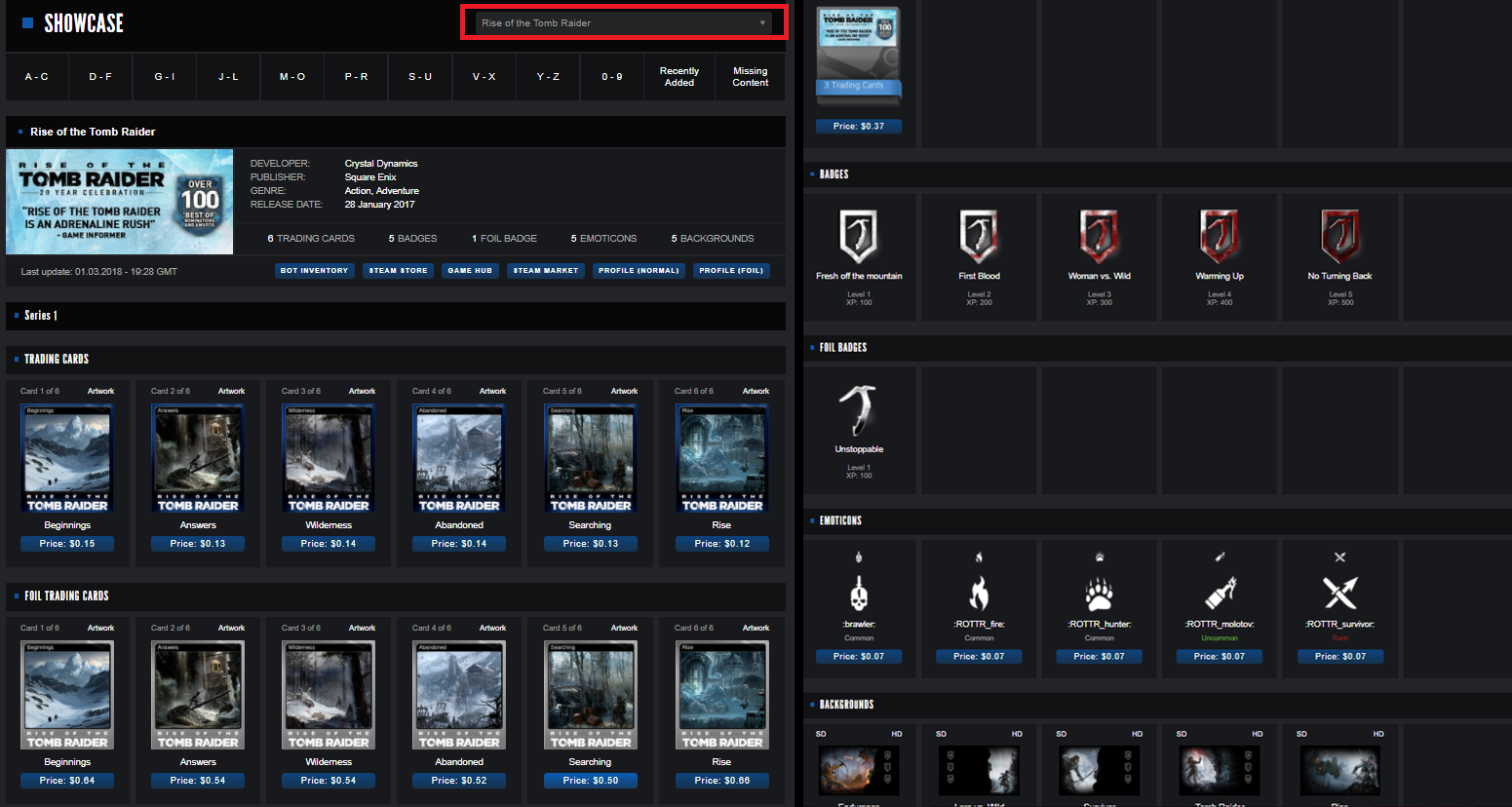The width and height of the screenshot is (1512, 807).
Task: Open the Artwork link for foil Card 2 of 6
Action: click(x=231, y=628)
